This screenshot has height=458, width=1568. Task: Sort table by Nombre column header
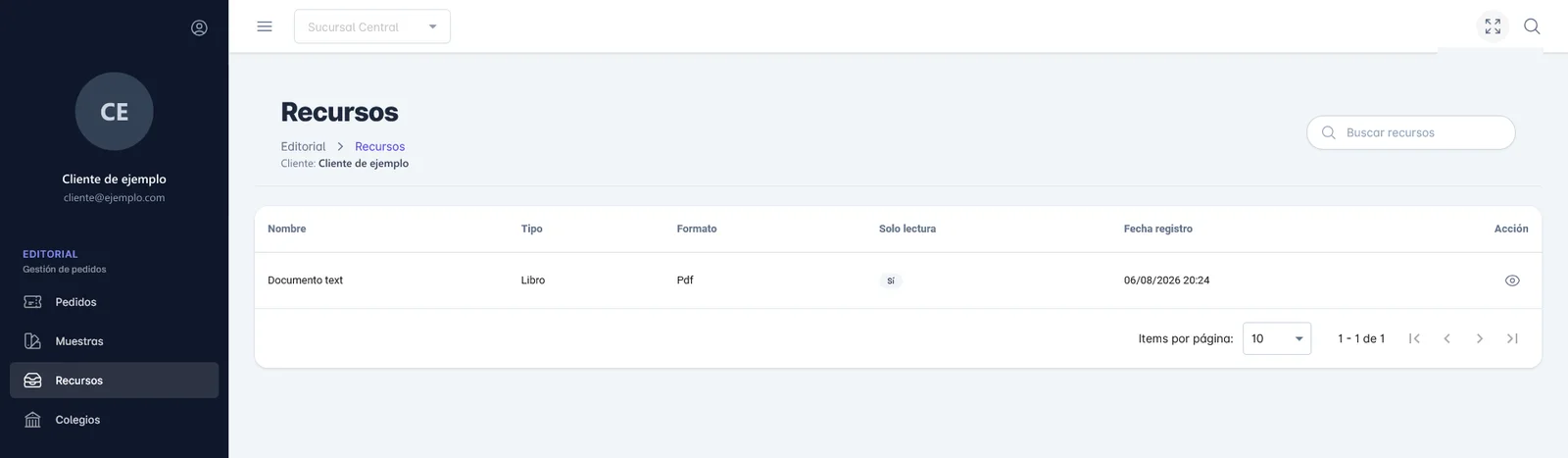(x=286, y=229)
